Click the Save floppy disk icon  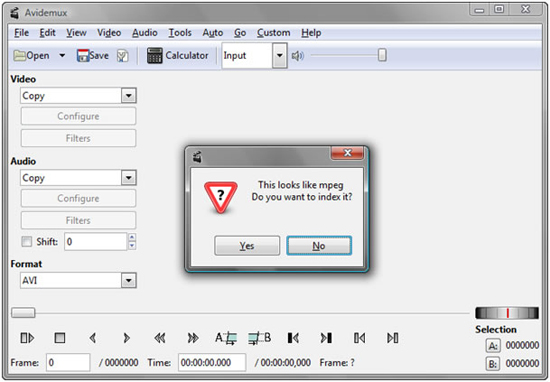pos(83,55)
